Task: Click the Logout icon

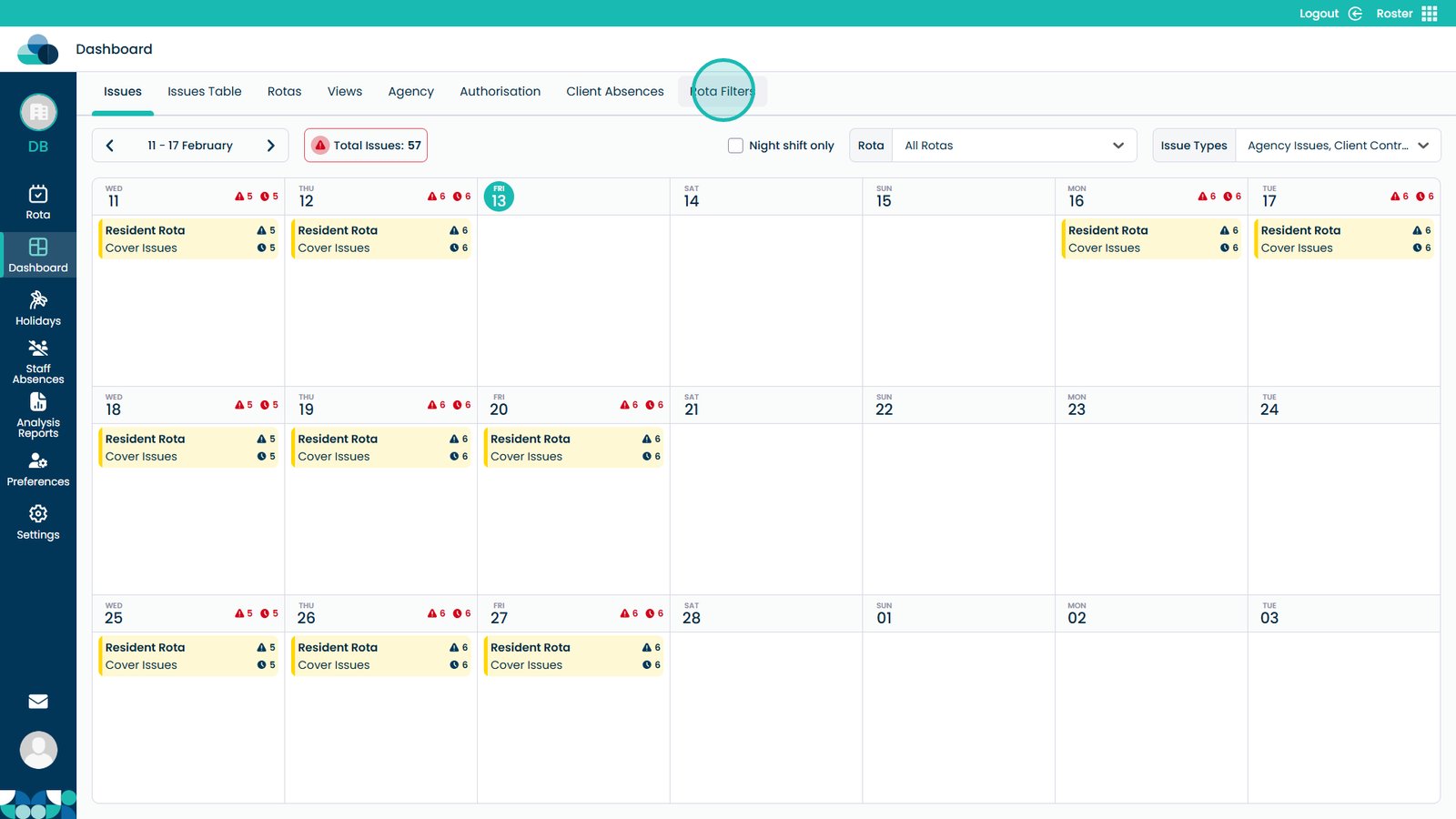Action: pos(1355,14)
